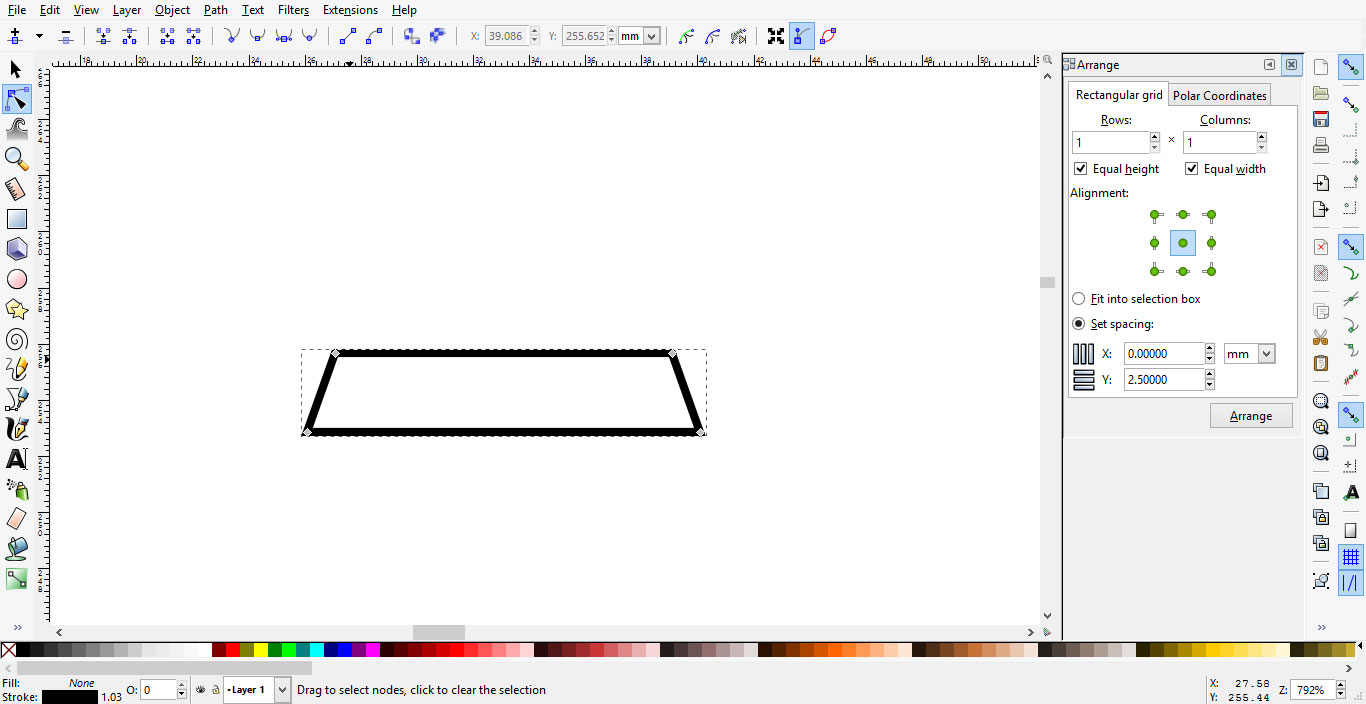
Task: Open the Path menu
Action: coord(215,10)
